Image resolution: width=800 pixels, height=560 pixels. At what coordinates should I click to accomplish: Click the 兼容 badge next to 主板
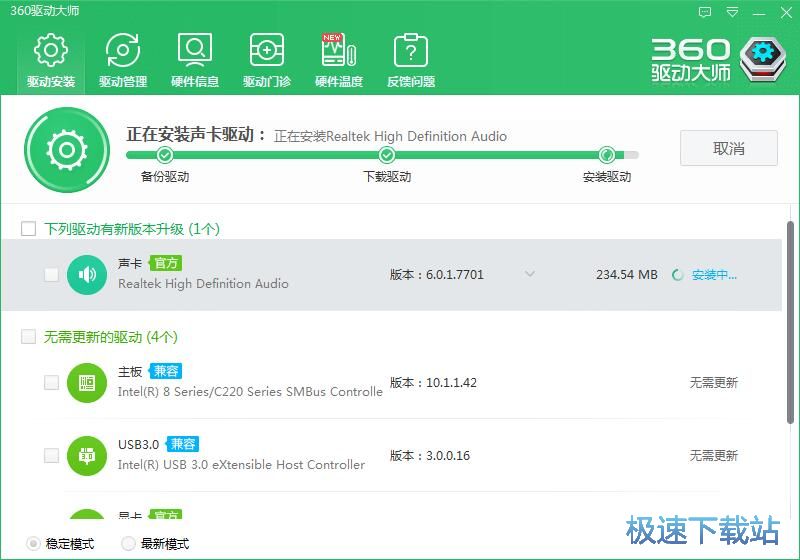click(x=166, y=371)
